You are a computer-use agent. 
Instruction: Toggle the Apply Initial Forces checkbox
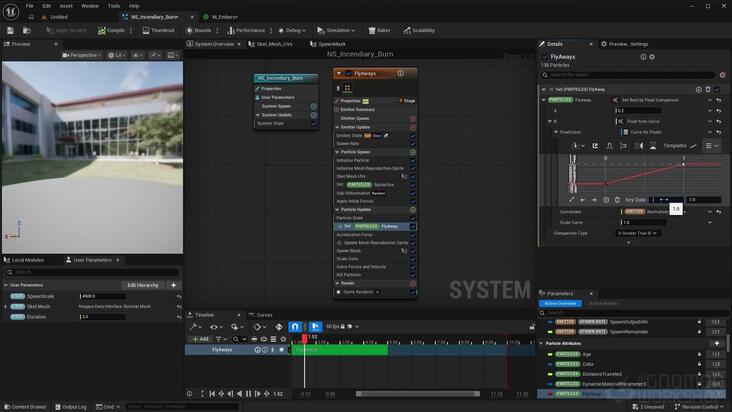[x=413, y=201]
